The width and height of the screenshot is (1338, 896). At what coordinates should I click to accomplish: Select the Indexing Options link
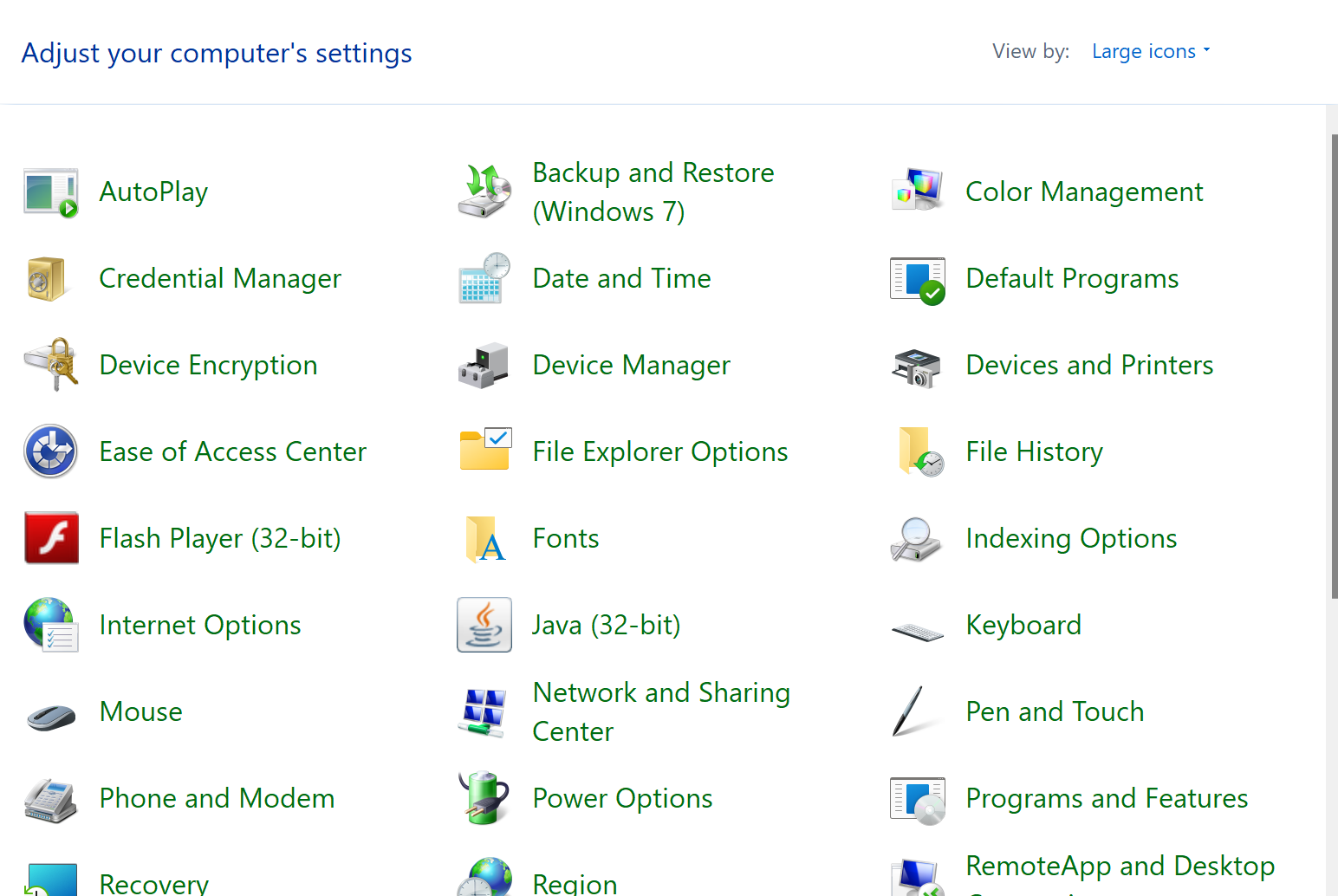click(1071, 539)
